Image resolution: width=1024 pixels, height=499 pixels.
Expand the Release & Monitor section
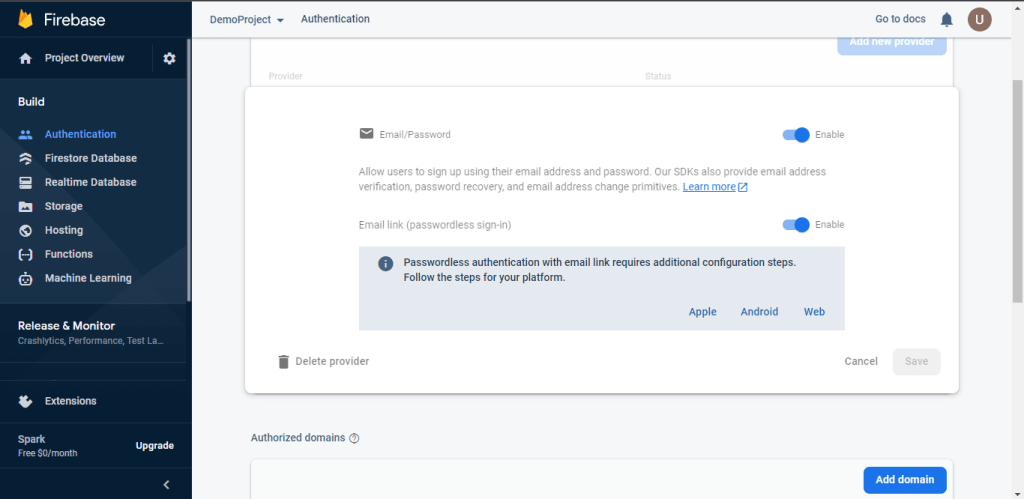point(93,332)
